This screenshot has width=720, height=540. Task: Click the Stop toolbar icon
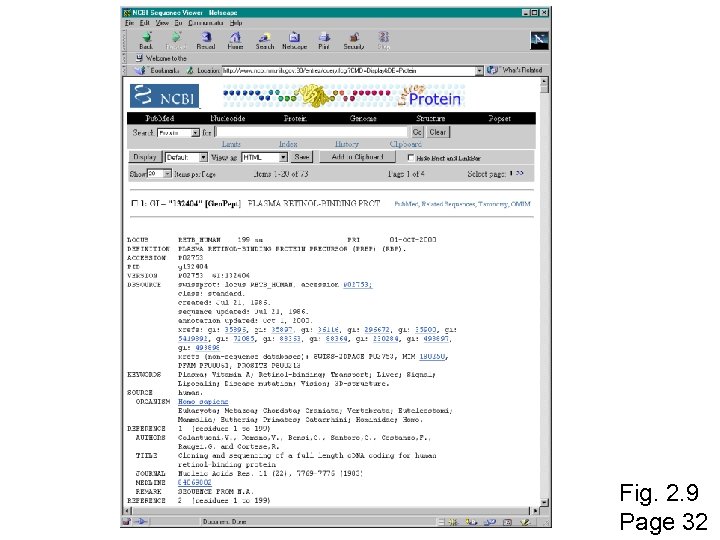tap(383, 38)
